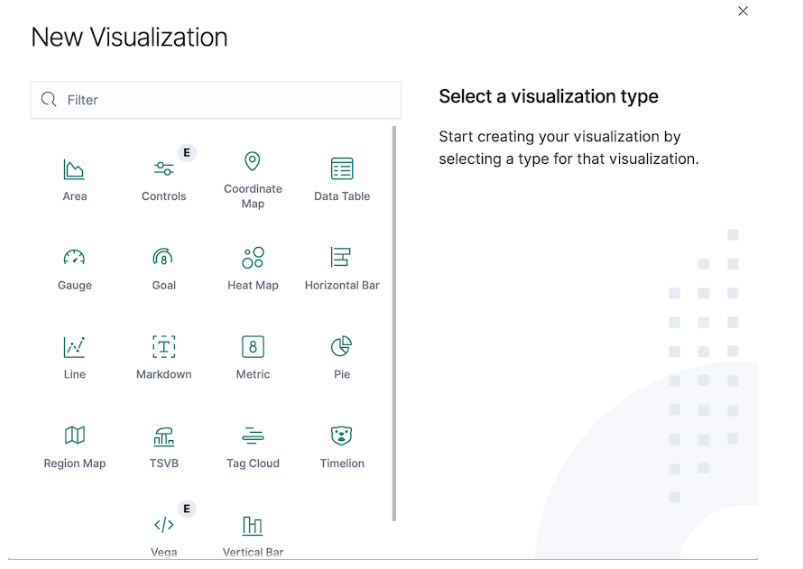Choose the Gauge visualization icon
Viewport: 803px width, 569px height.
point(74,257)
